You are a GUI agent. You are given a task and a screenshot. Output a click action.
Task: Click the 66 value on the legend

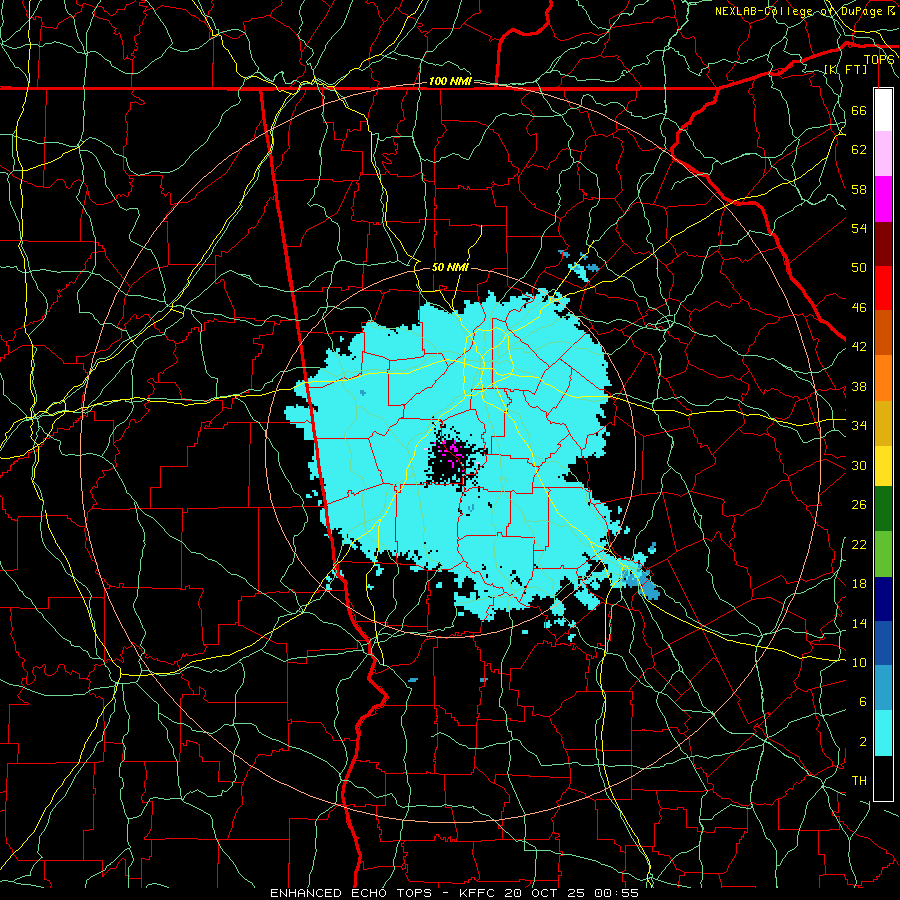coord(859,110)
